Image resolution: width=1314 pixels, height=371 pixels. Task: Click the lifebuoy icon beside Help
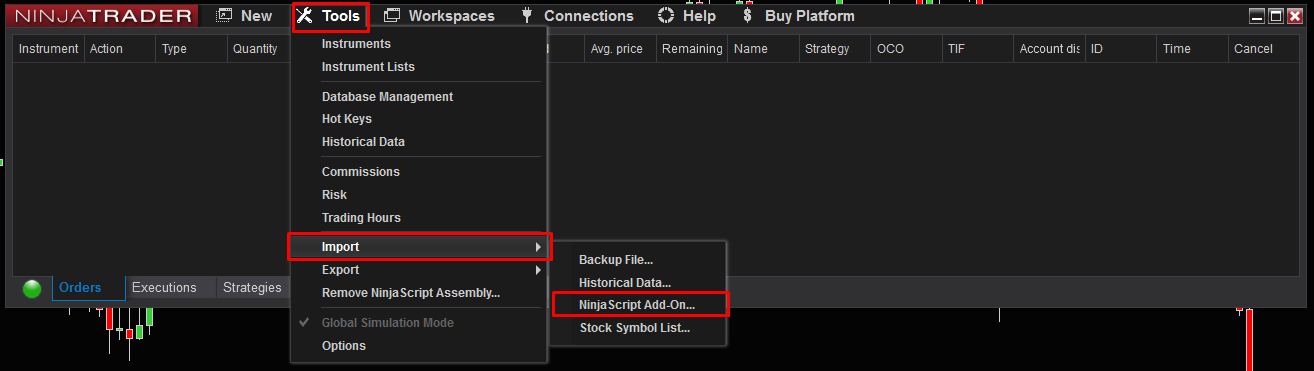pyautogui.click(x=666, y=16)
